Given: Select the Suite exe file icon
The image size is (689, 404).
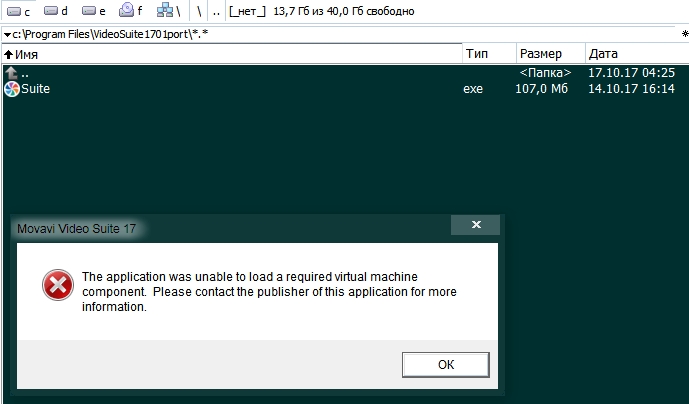Looking at the screenshot, I should [12, 89].
